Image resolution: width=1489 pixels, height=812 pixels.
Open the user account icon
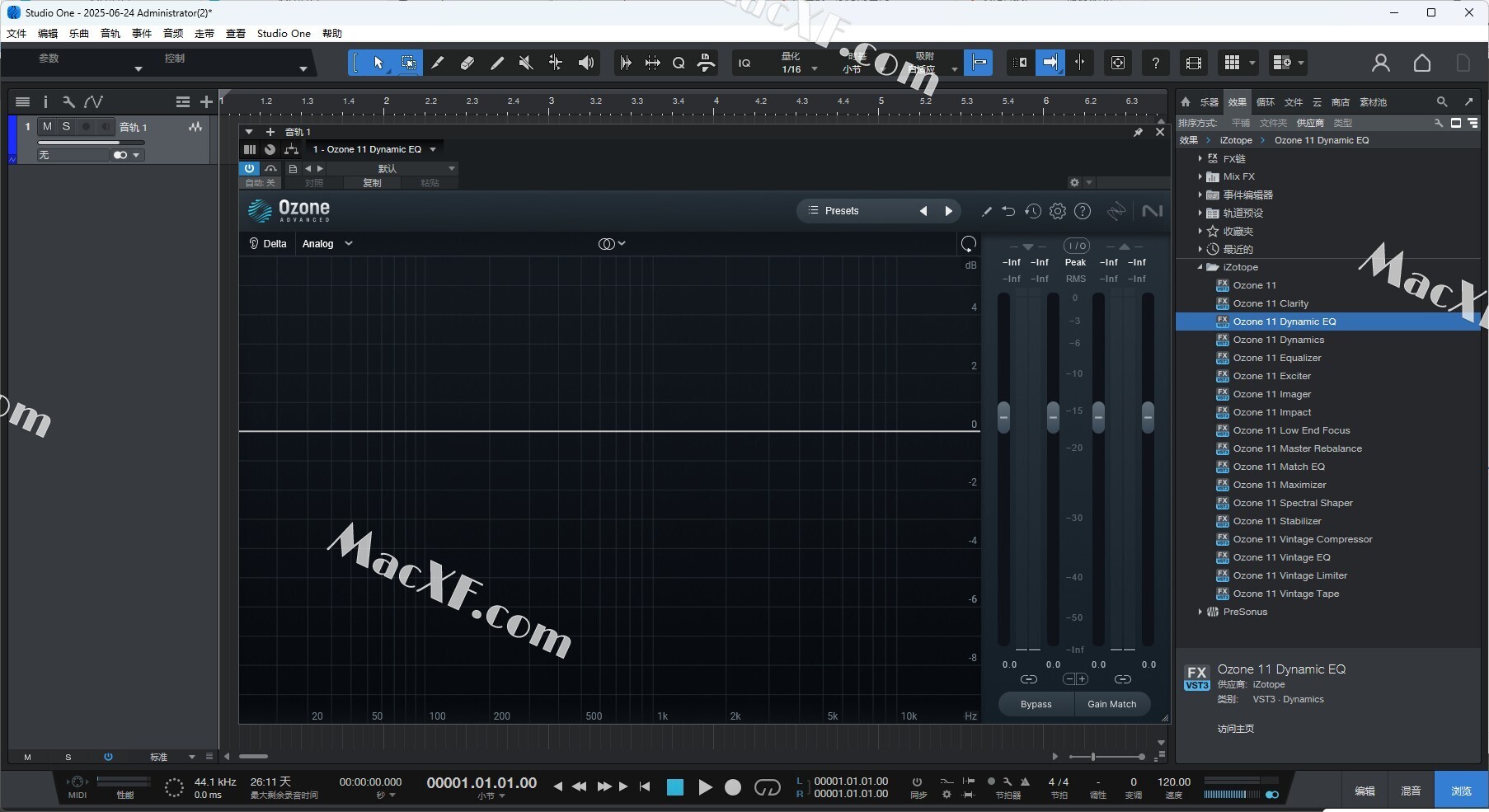click(x=1380, y=63)
